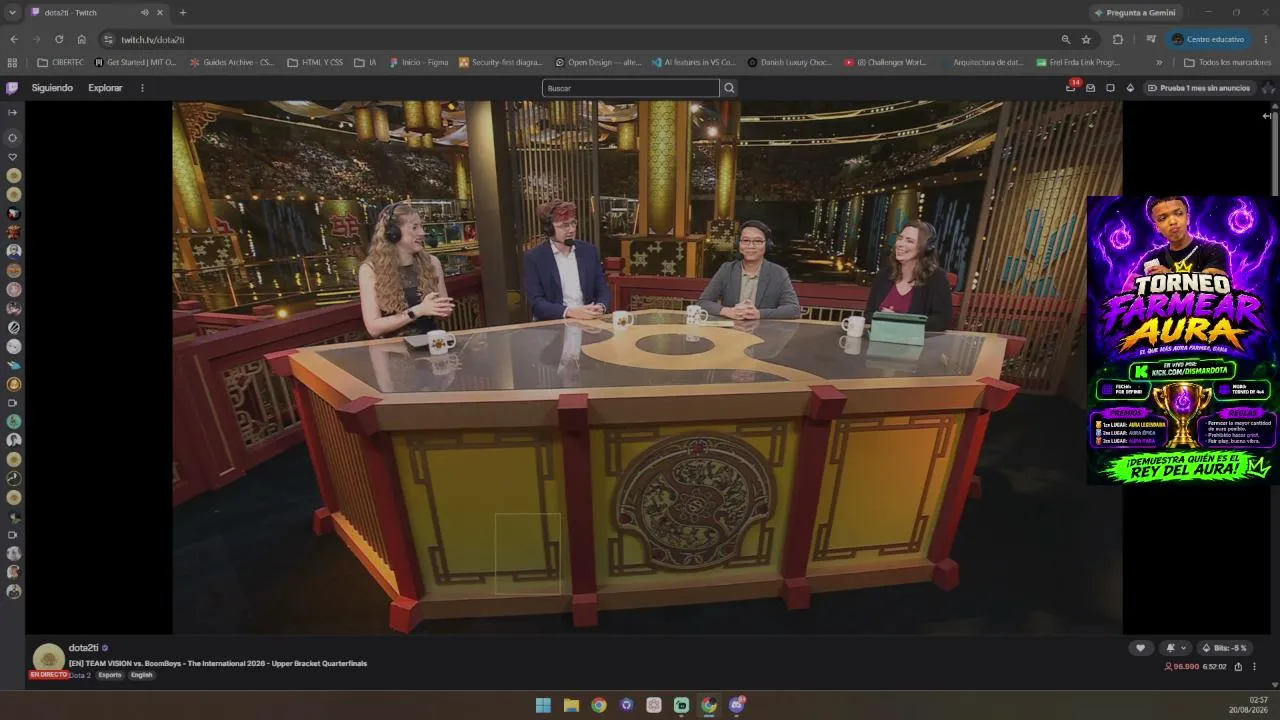Focus the Buscar search field
This screenshot has width=1280, height=720.
(x=630, y=88)
